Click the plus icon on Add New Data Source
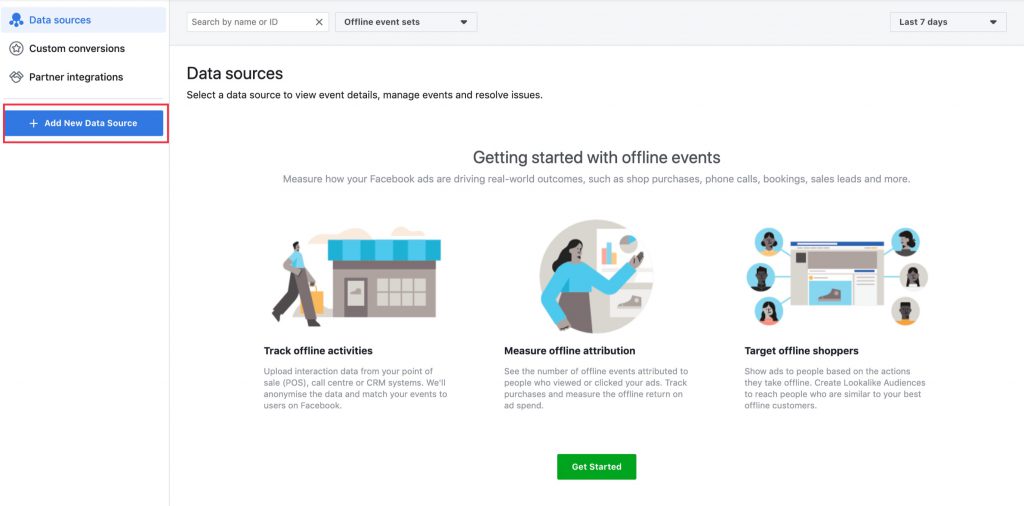The image size is (1024, 506). point(34,123)
